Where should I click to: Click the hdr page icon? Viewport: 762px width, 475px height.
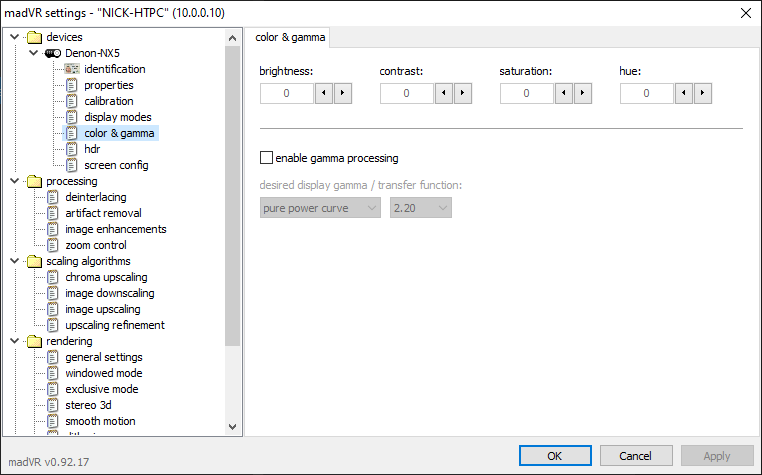[71, 149]
